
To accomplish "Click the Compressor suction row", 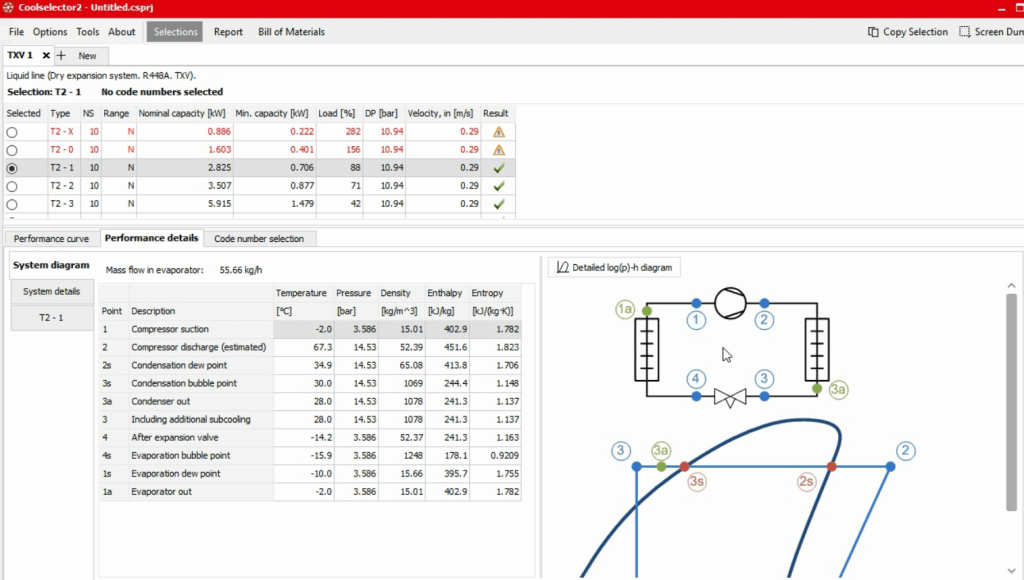I will click(310, 329).
